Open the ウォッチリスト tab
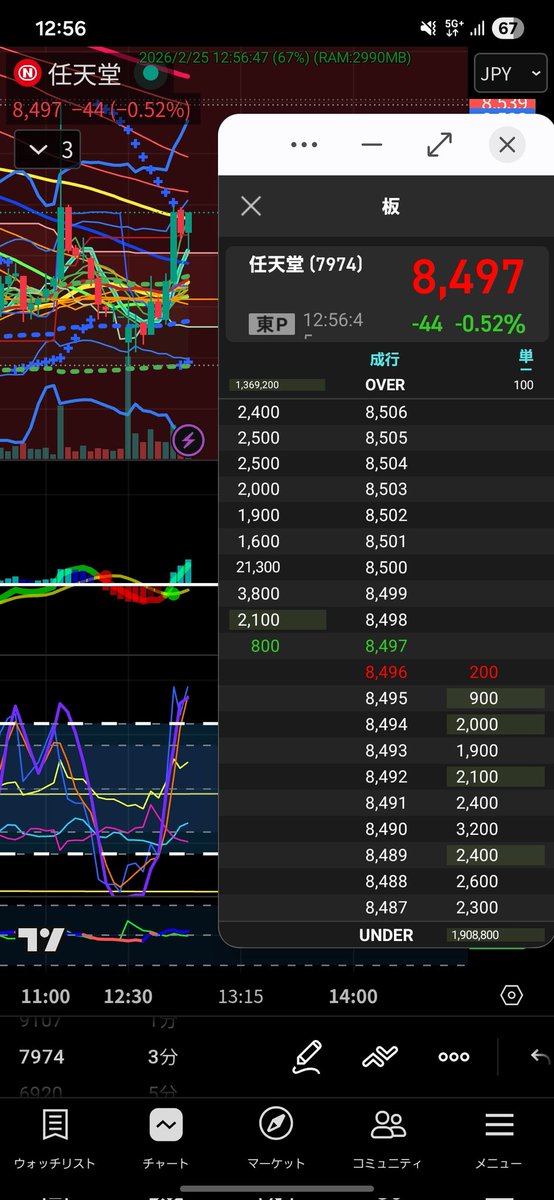Screen dimensions: 554x1200 point(55,1140)
